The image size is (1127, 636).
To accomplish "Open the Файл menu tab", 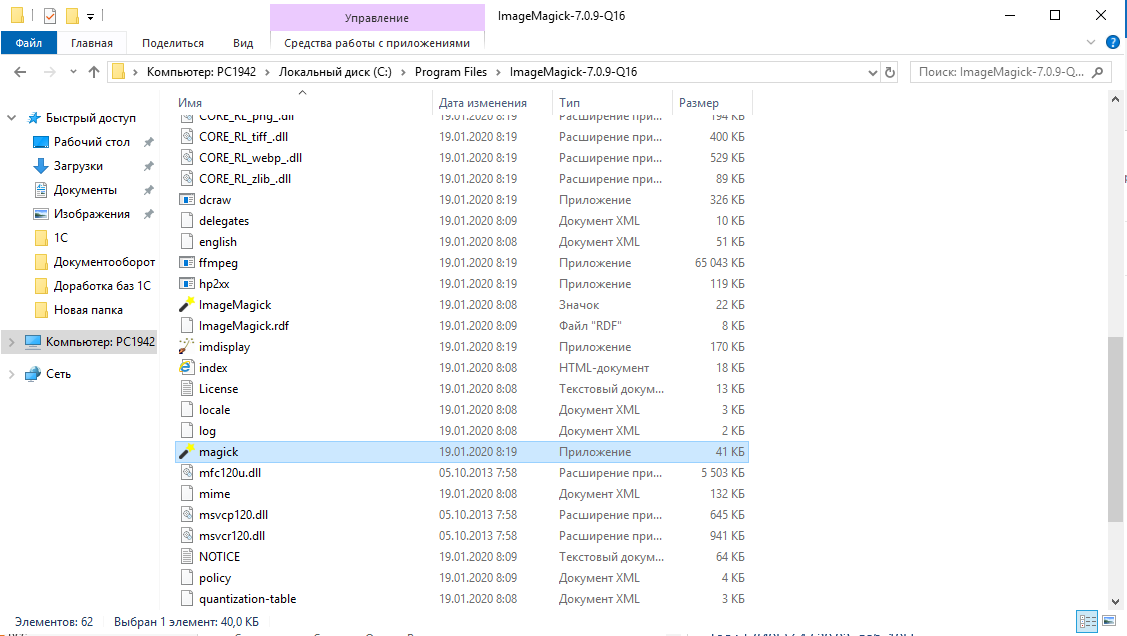I will click(x=29, y=43).
